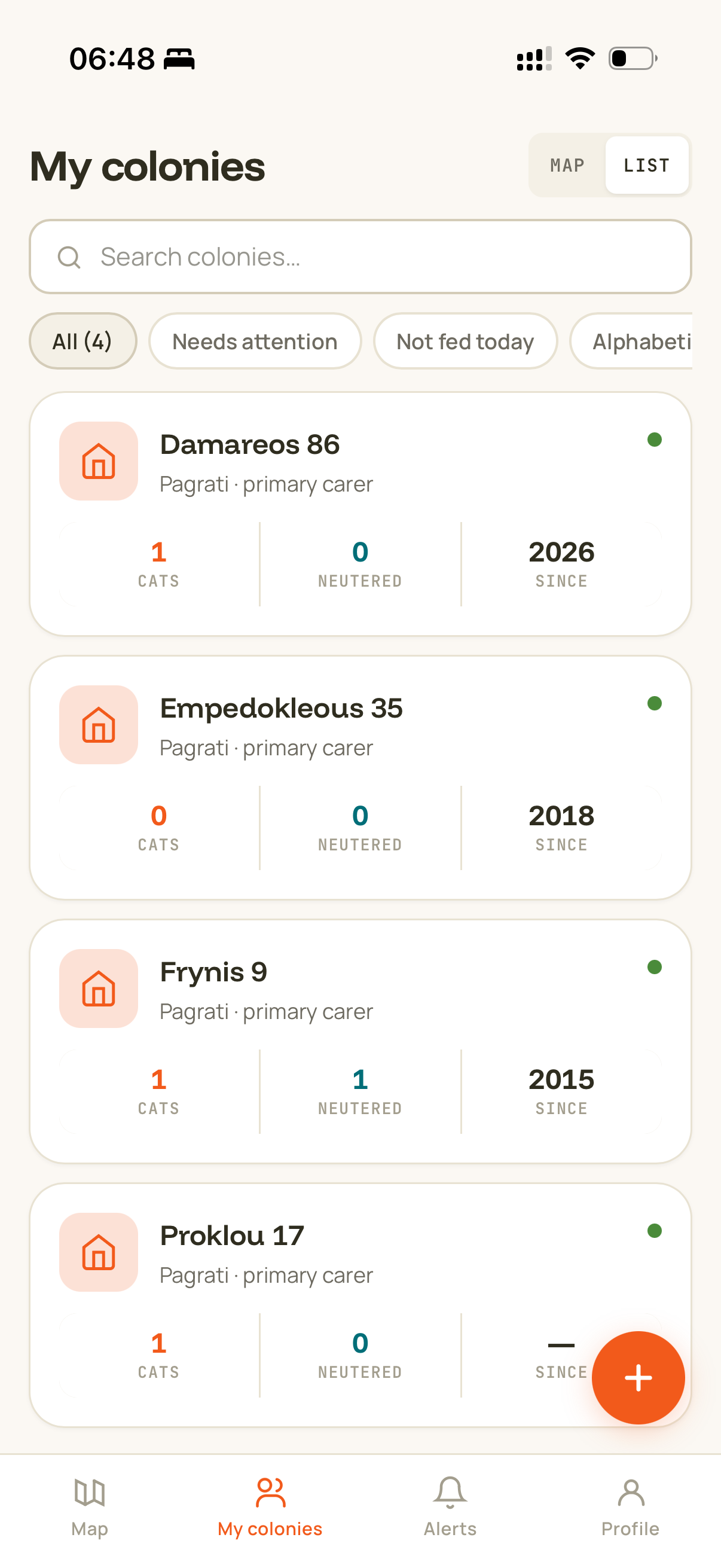Go to the Map tab
The height and width of the screenshot is (1568, 721).
pyautogui.click(x=90, y=1507)
